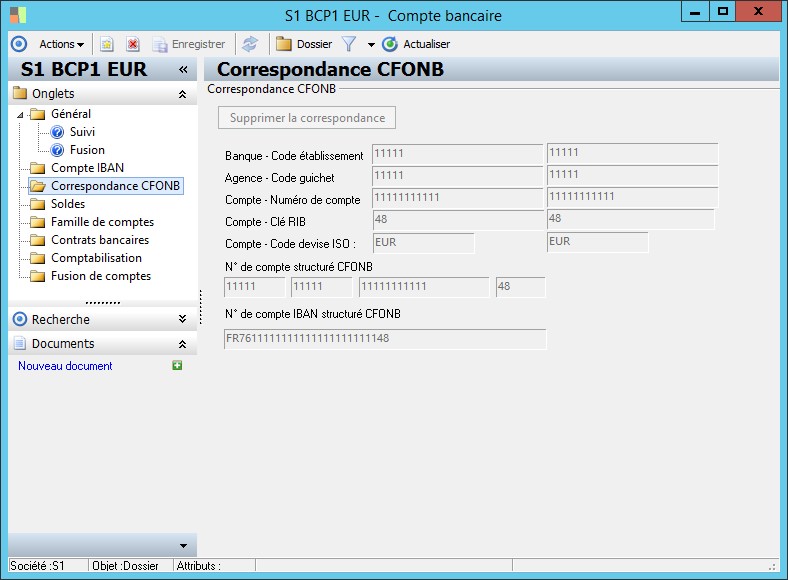Click the Documents page icon

20,344
